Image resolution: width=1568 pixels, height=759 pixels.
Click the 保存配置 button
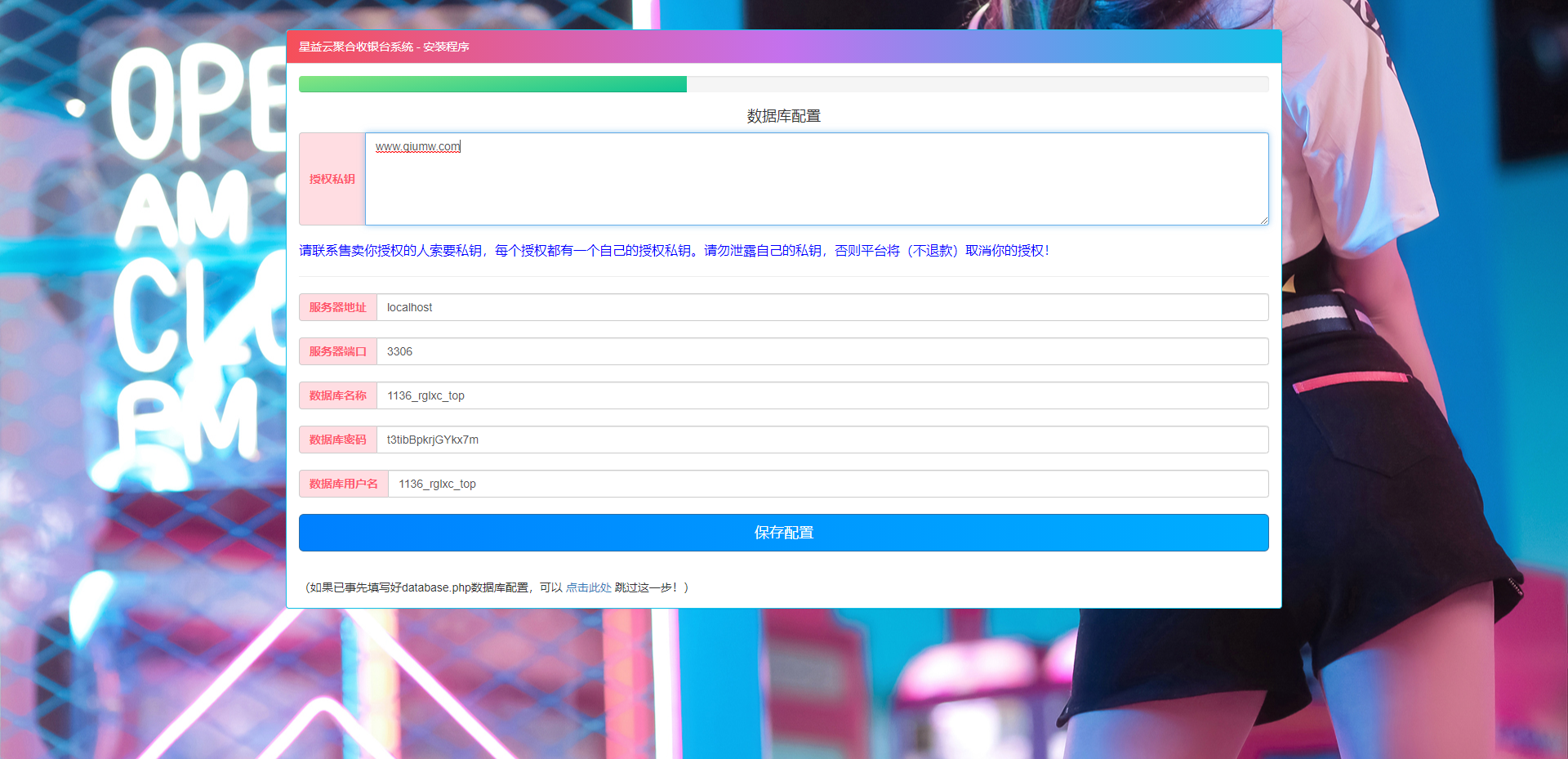tap(783, 533)
